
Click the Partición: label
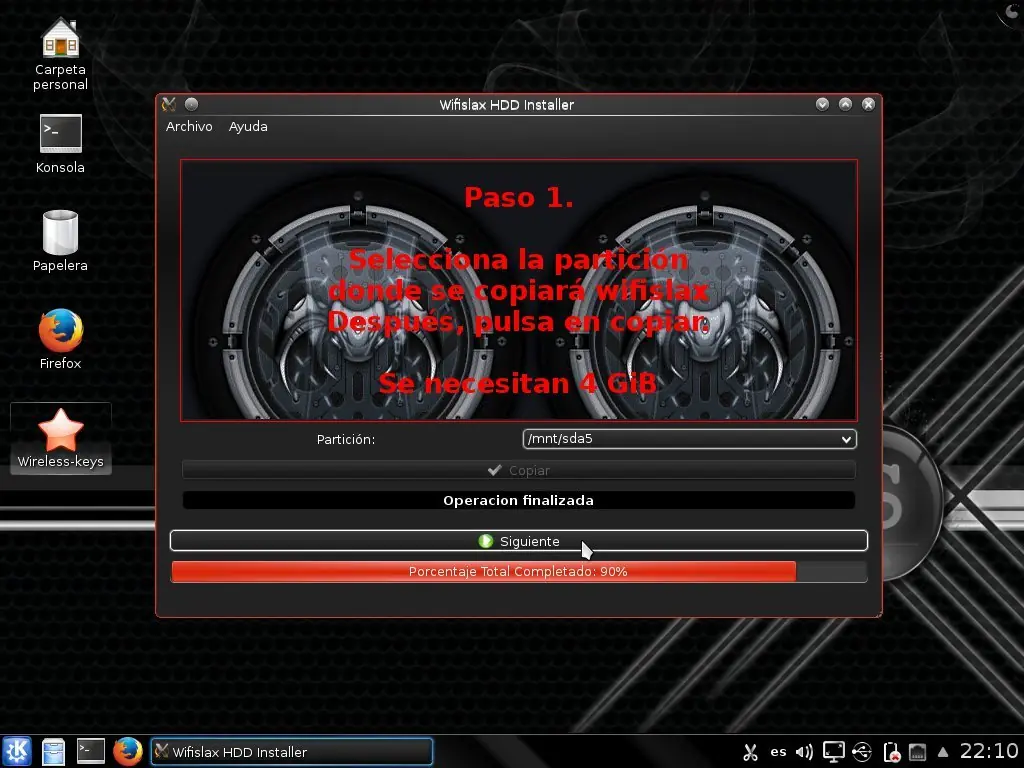point(346,440)
